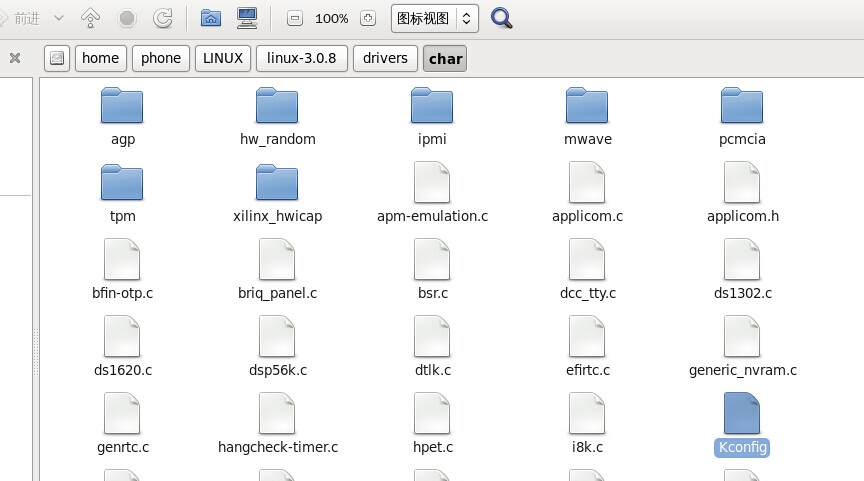Go to home in the path bar
This screenshot has width=864, height=481.
[101, 58]
